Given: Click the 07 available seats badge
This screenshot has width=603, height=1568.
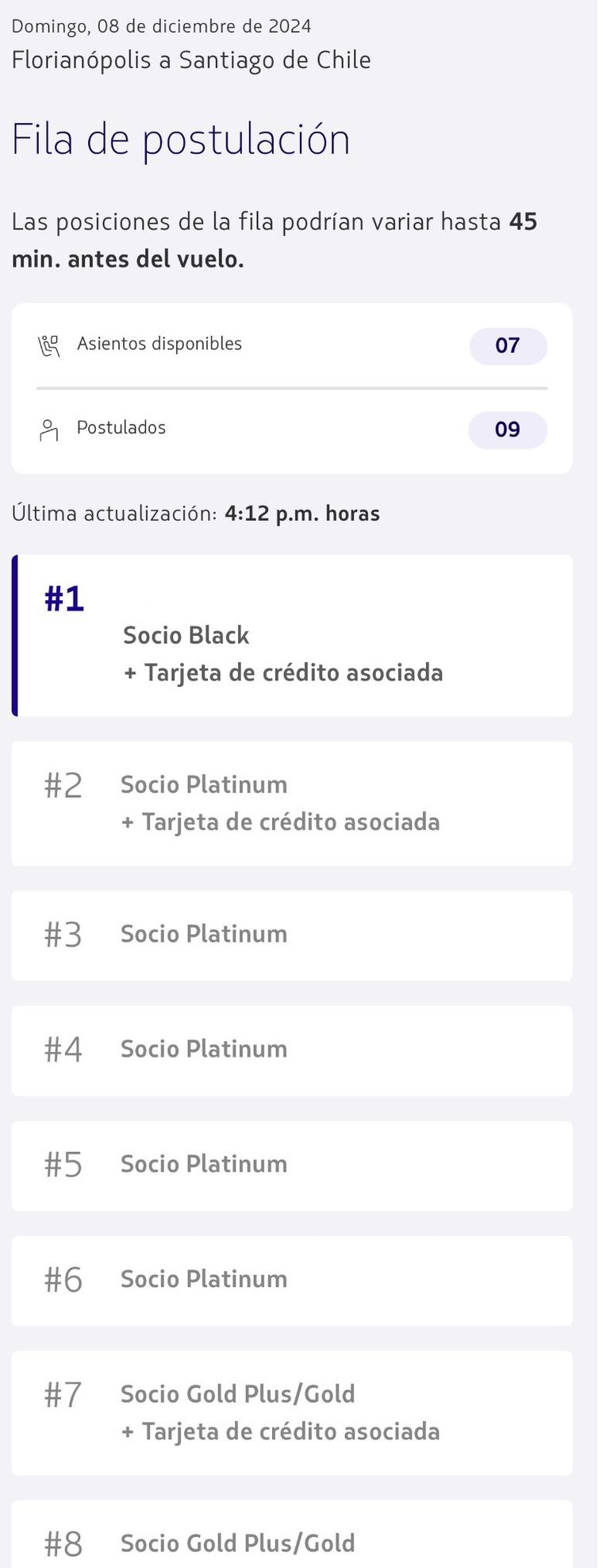Looking at the screenshot, I should pyautogui.click(x=508, y=346).
